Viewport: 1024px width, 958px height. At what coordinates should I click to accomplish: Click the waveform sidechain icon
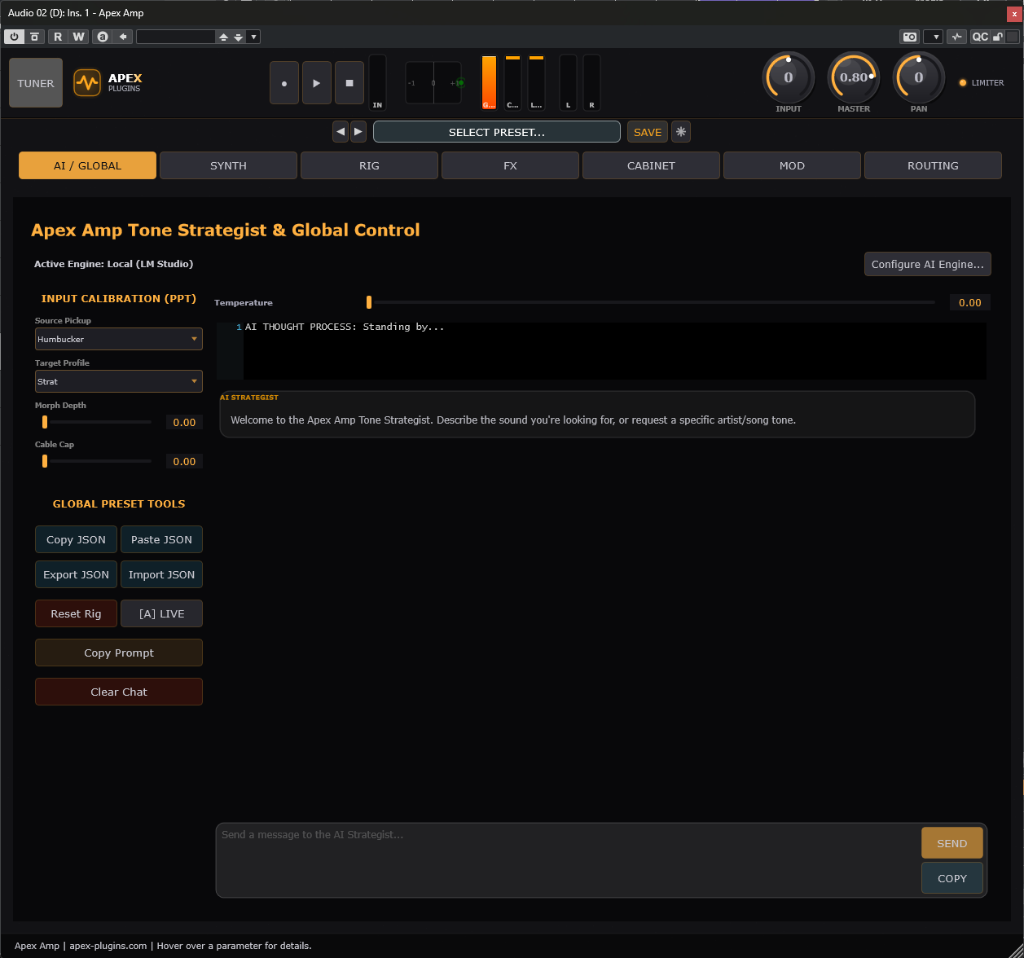coord(957,37)
